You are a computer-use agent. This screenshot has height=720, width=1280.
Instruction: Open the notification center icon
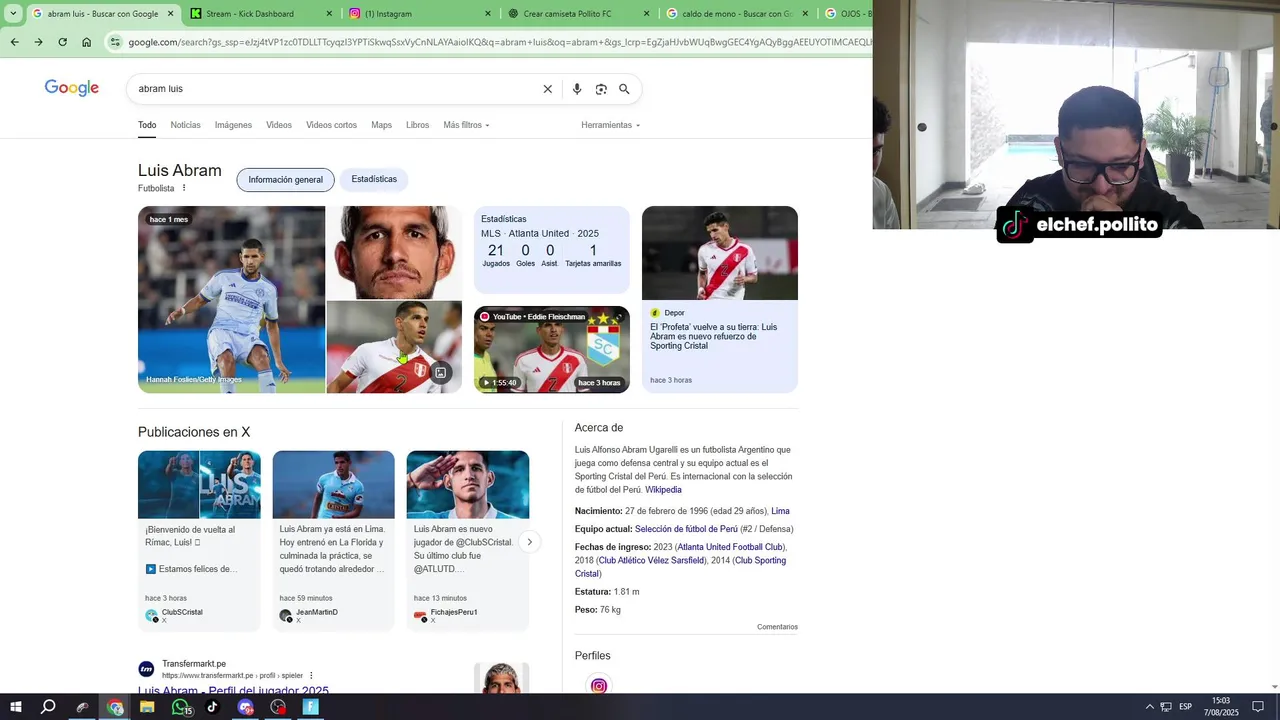pos(1258,707)
